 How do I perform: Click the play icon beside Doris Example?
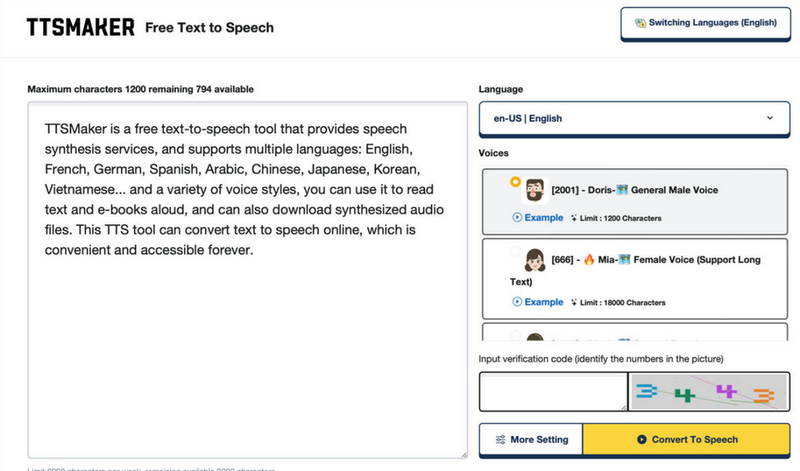pyautogui.click(x=517, y=217)
